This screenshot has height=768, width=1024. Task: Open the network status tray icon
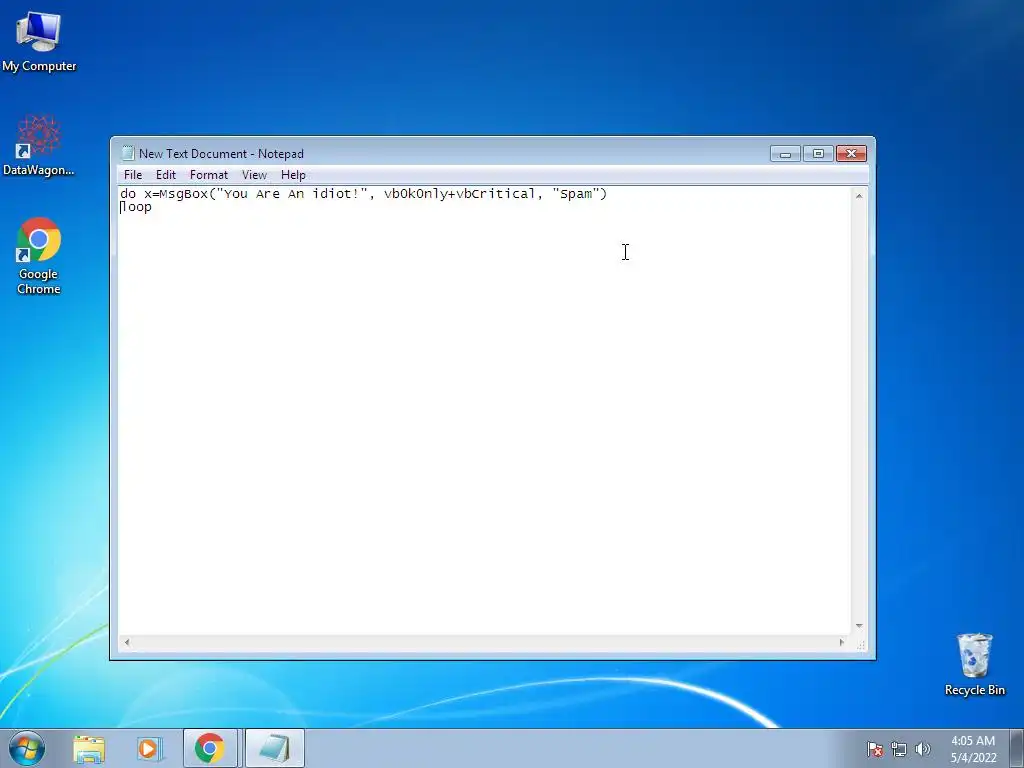click(899, 749)
